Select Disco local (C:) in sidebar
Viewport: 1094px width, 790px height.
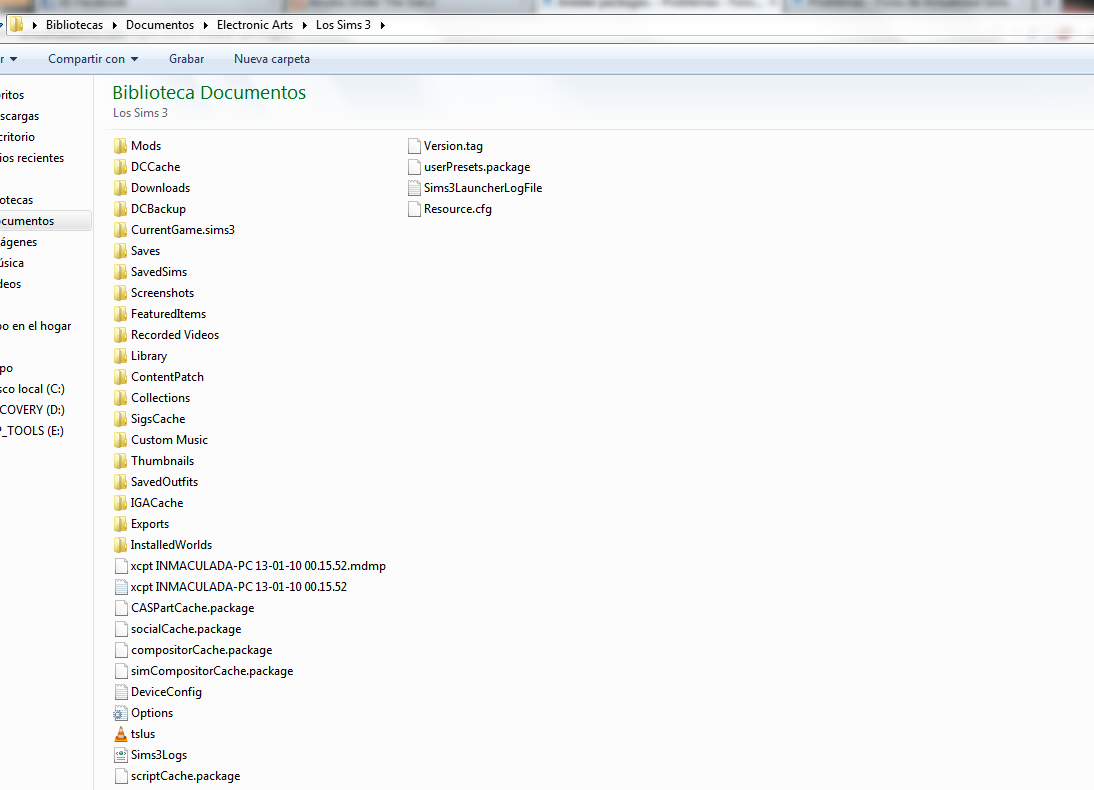(x=32, y=389)
